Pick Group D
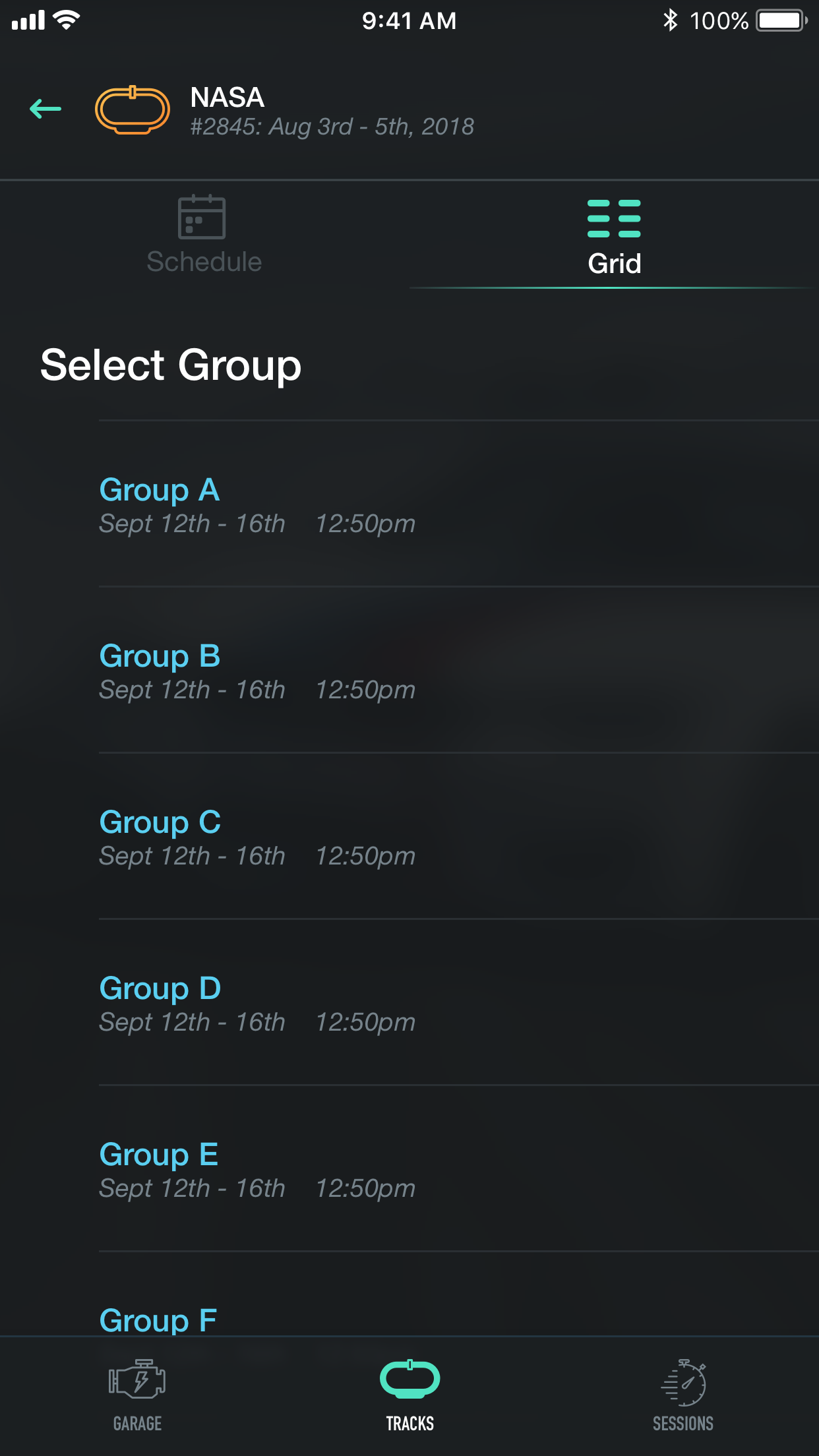Viewport: 819px width, 1456px height. (160, 988)
